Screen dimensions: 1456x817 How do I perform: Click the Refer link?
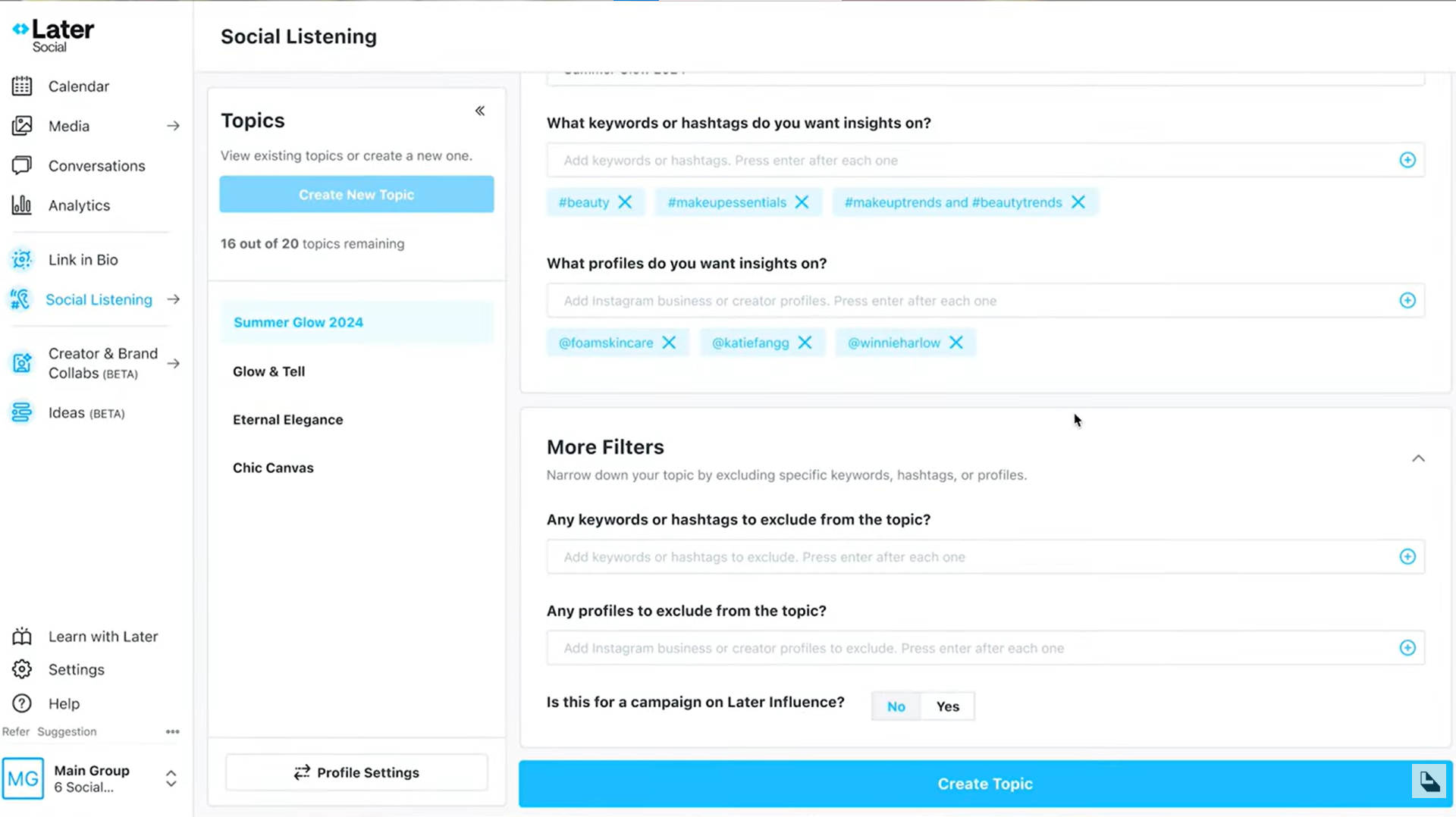tap(16, 732)
